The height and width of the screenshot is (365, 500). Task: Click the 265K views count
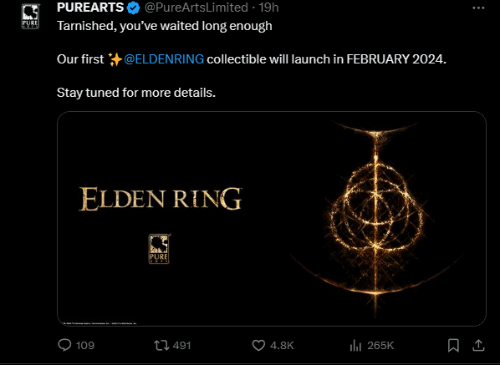pyautogui.click(x=380, y=345)
